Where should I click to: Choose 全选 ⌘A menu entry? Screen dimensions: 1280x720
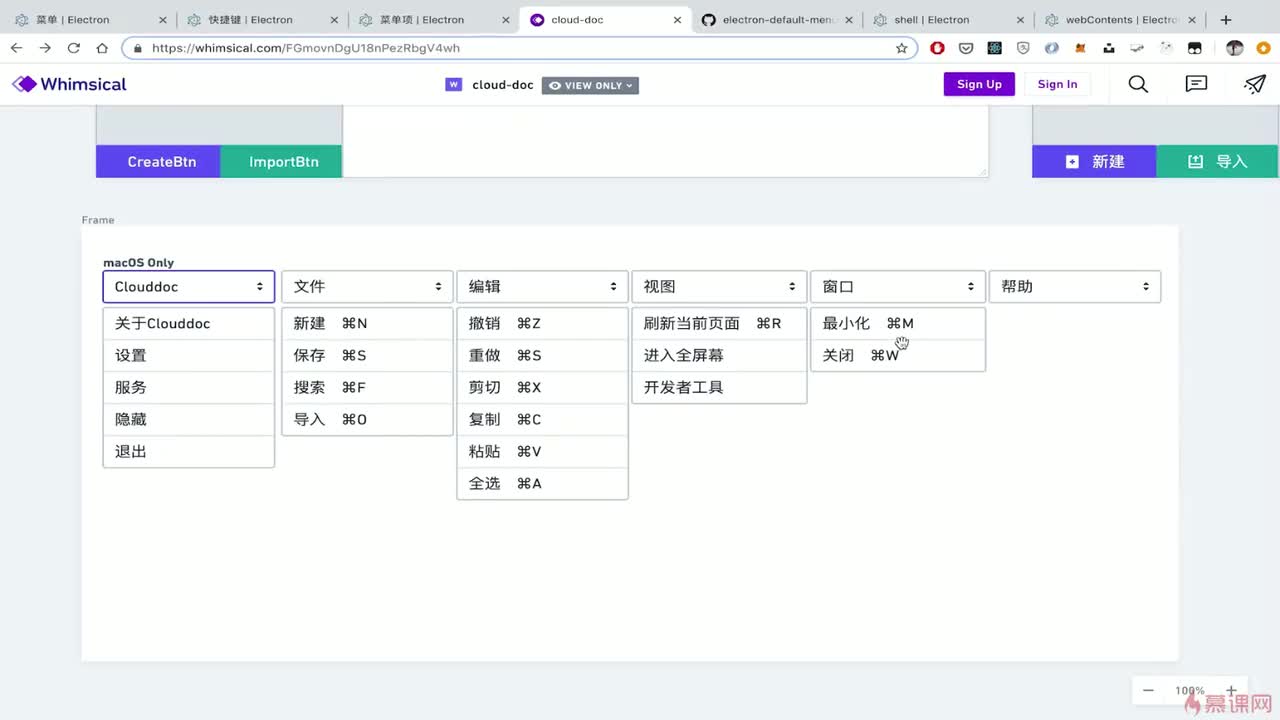point(542,483)
